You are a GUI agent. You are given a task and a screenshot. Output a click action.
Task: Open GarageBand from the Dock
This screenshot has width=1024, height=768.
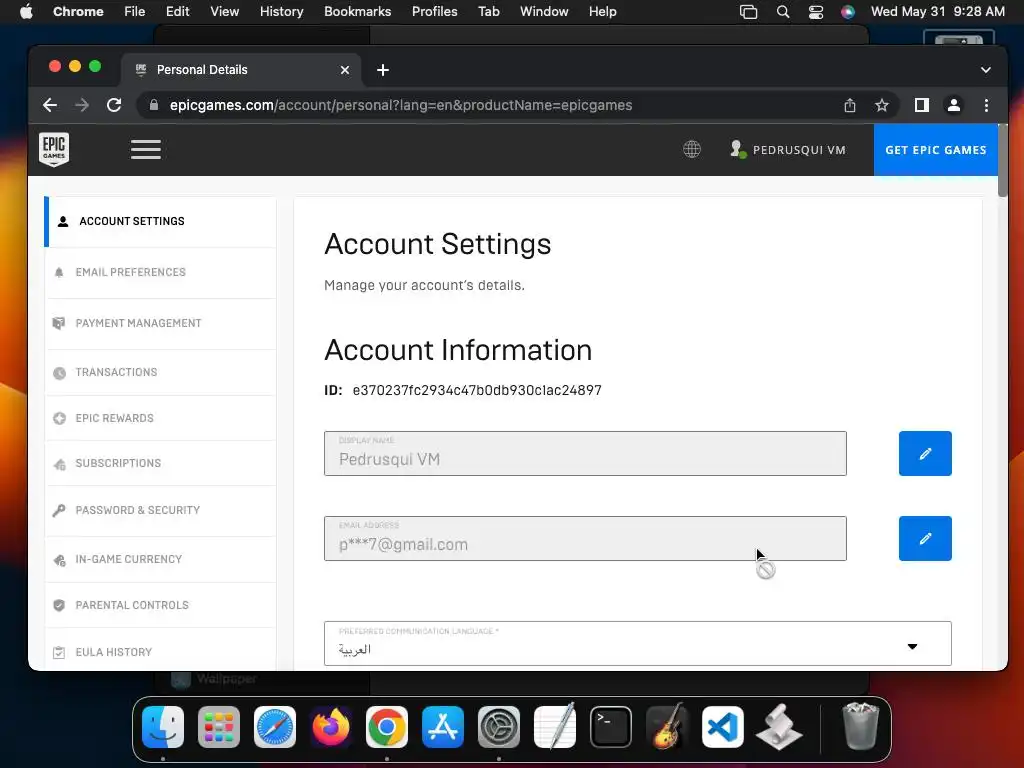point(667,726)
